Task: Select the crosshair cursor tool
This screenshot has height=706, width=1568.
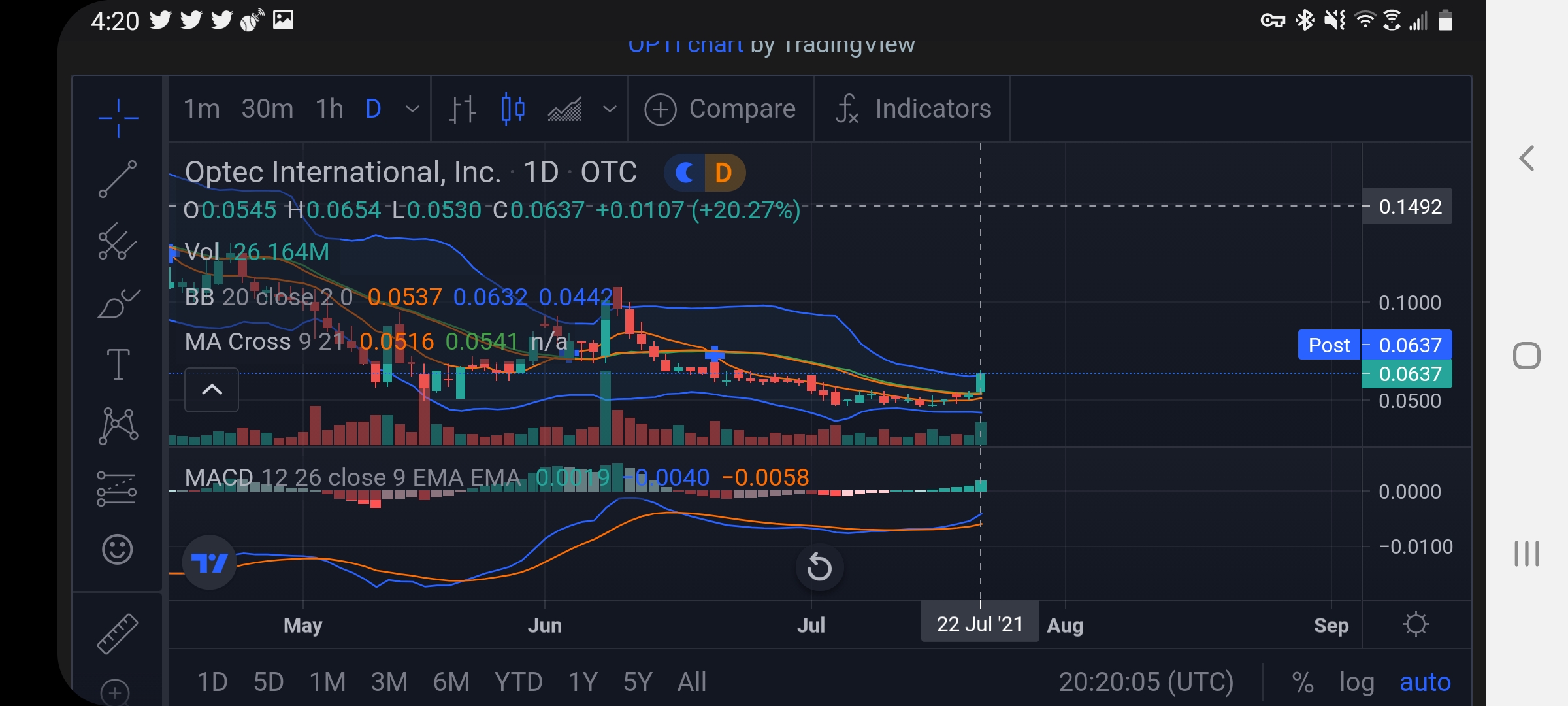Action: (118, 118)
